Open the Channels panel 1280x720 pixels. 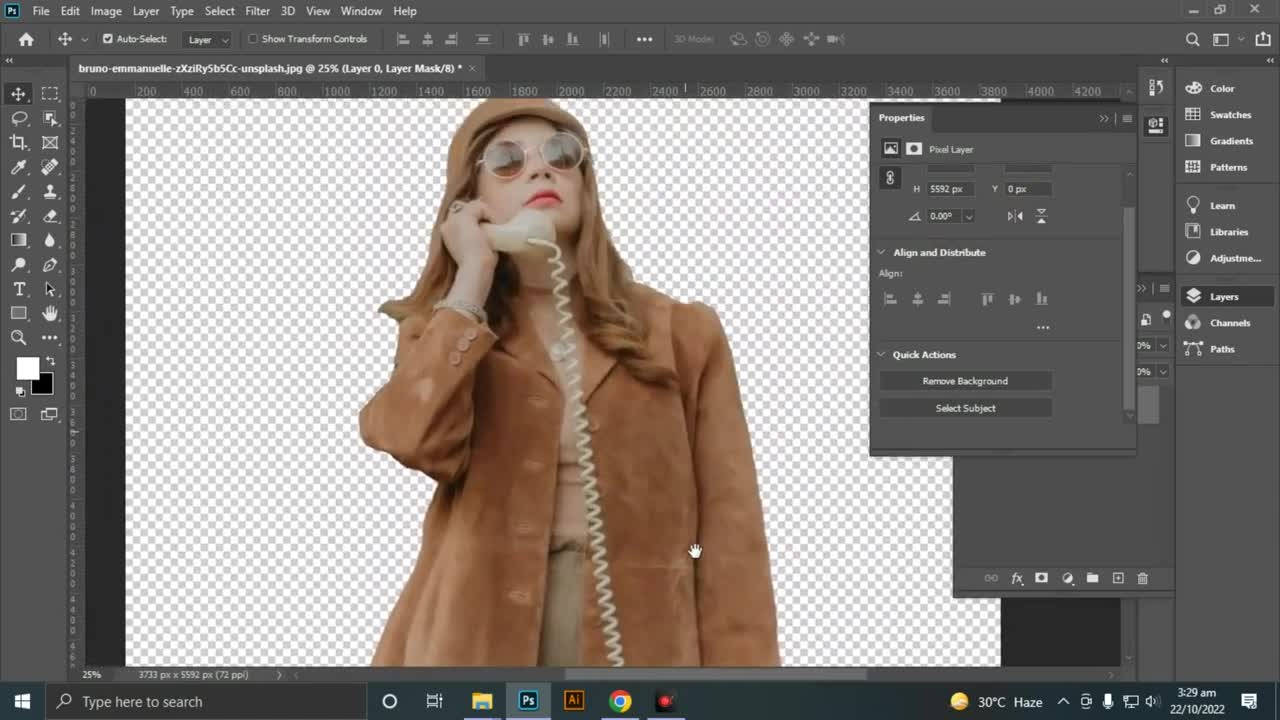coord(1228,323)
